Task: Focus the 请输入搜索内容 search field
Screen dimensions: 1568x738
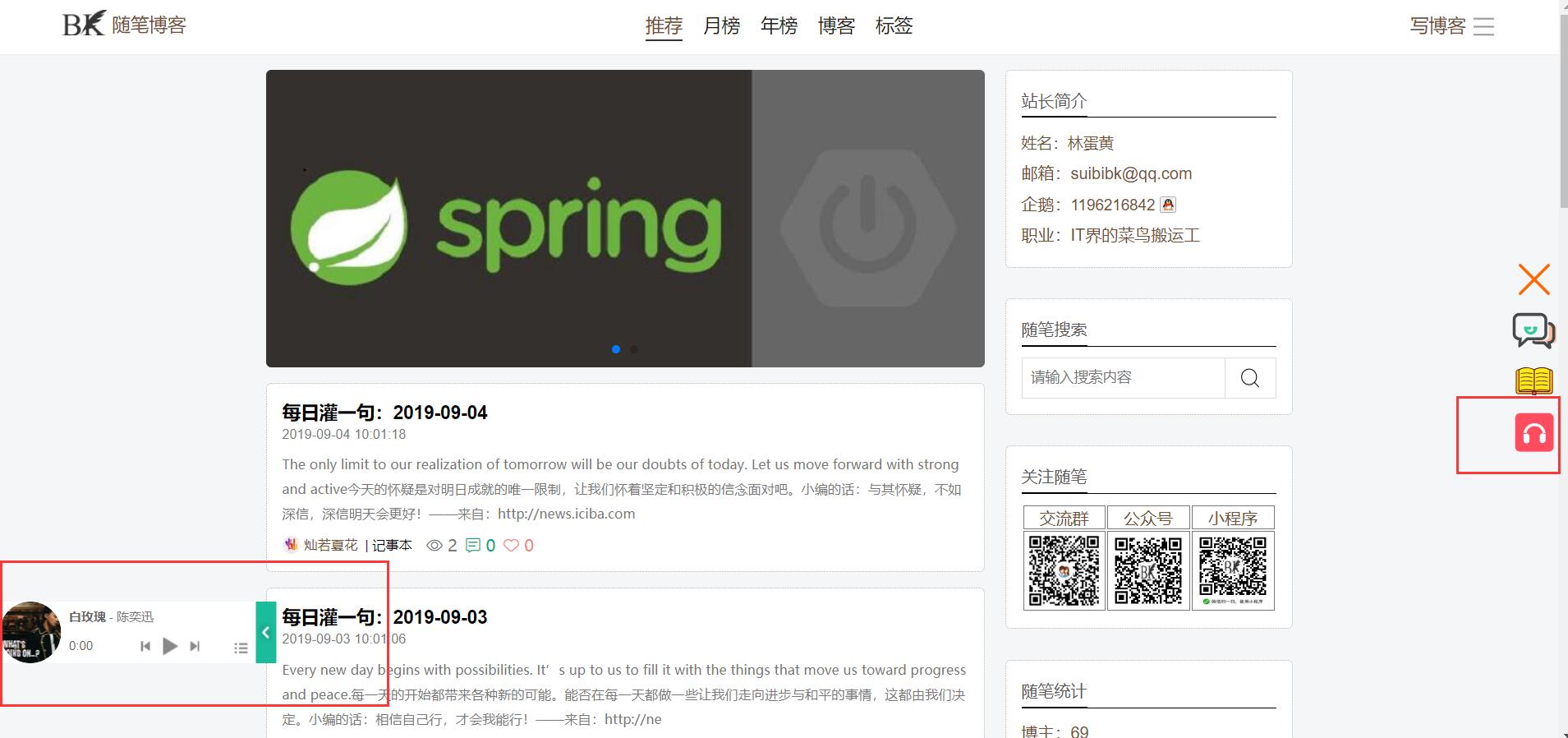Action: click(1123, 377)
